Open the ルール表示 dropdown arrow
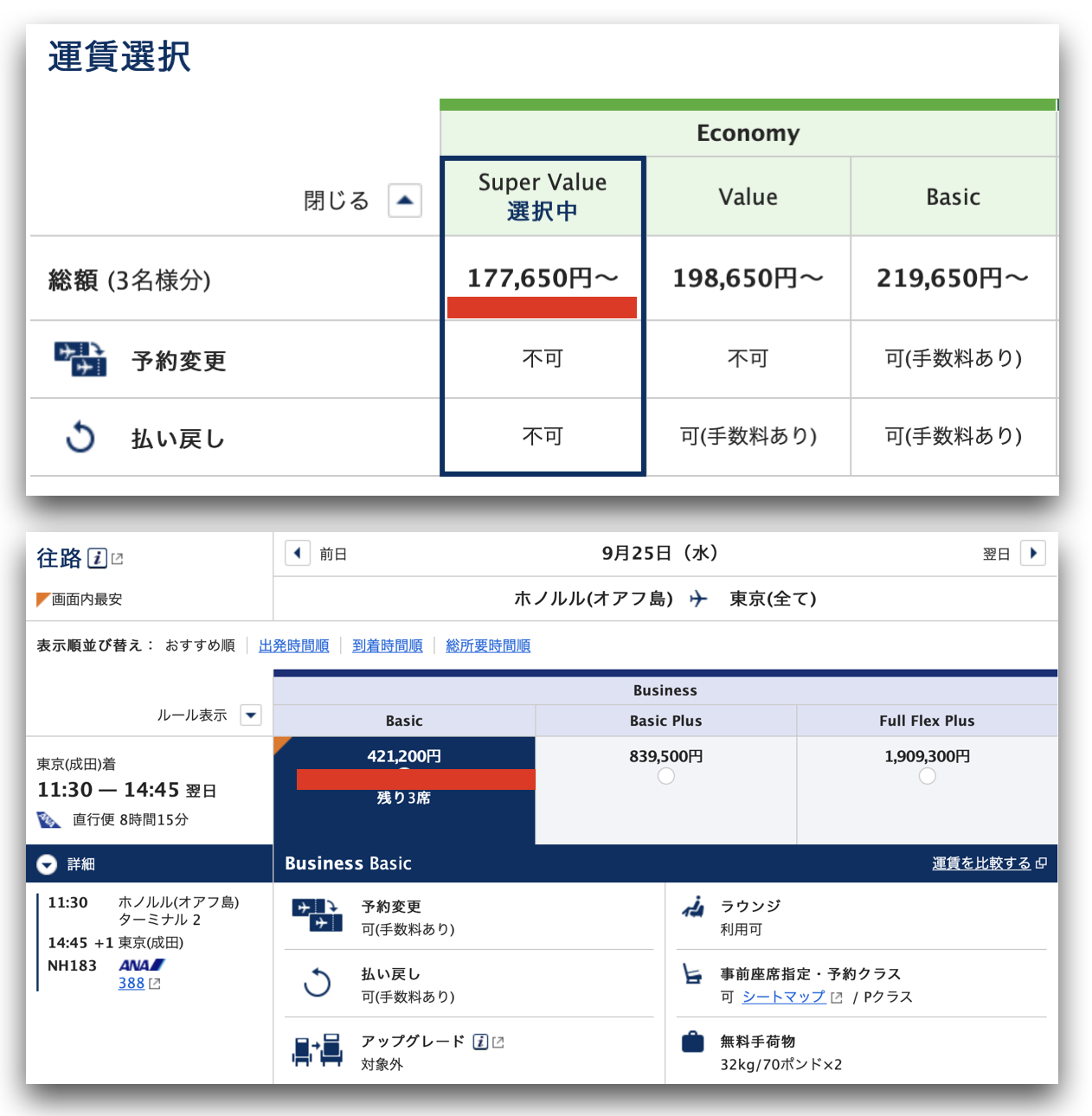 251,715
